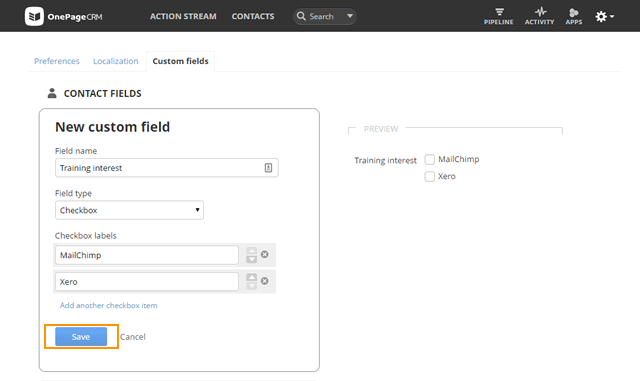
Task: Expand the Search dropdown arrow
Action: click(350, 16)
